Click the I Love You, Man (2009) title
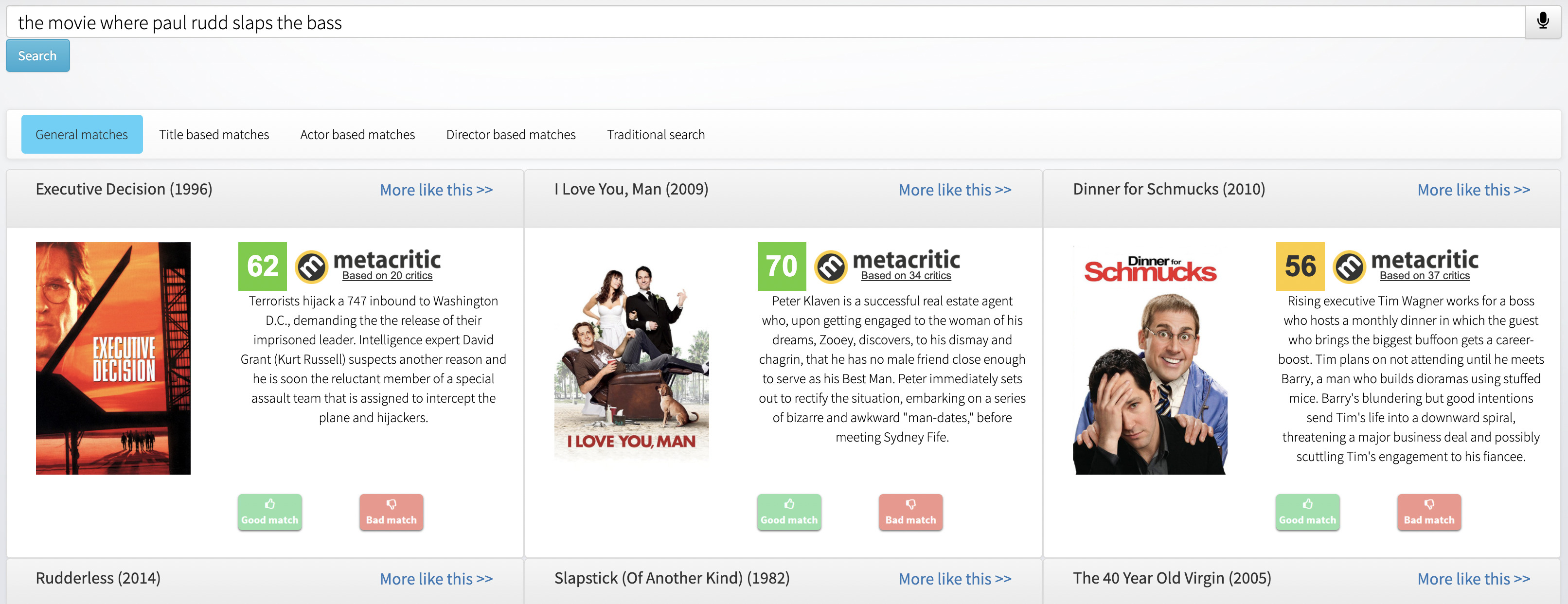 pyautogui.click(x=631, y=189)
